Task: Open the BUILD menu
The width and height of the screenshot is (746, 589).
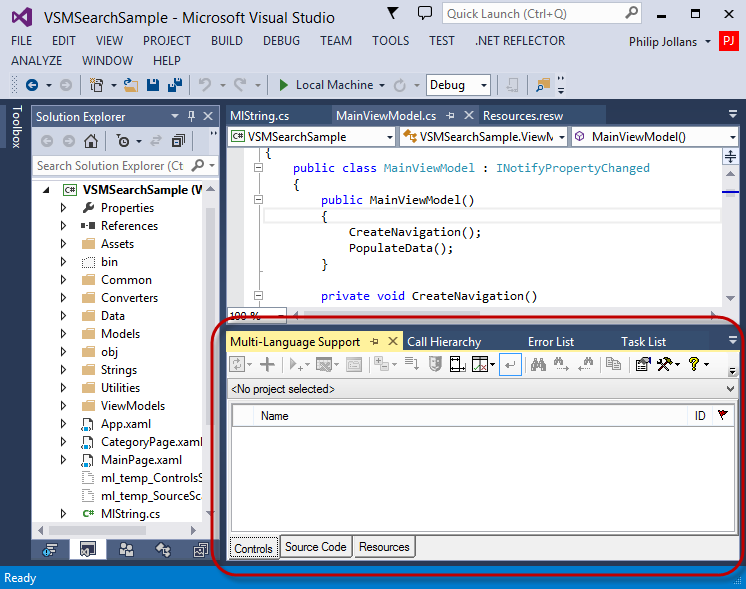Action: click(227, 41)
